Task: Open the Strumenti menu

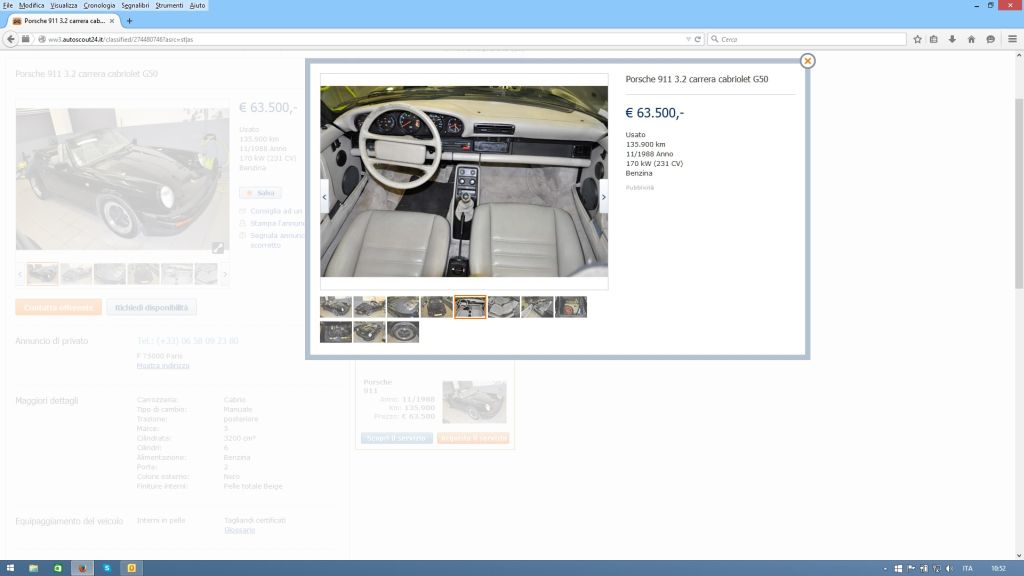Action: coord(169,5)
